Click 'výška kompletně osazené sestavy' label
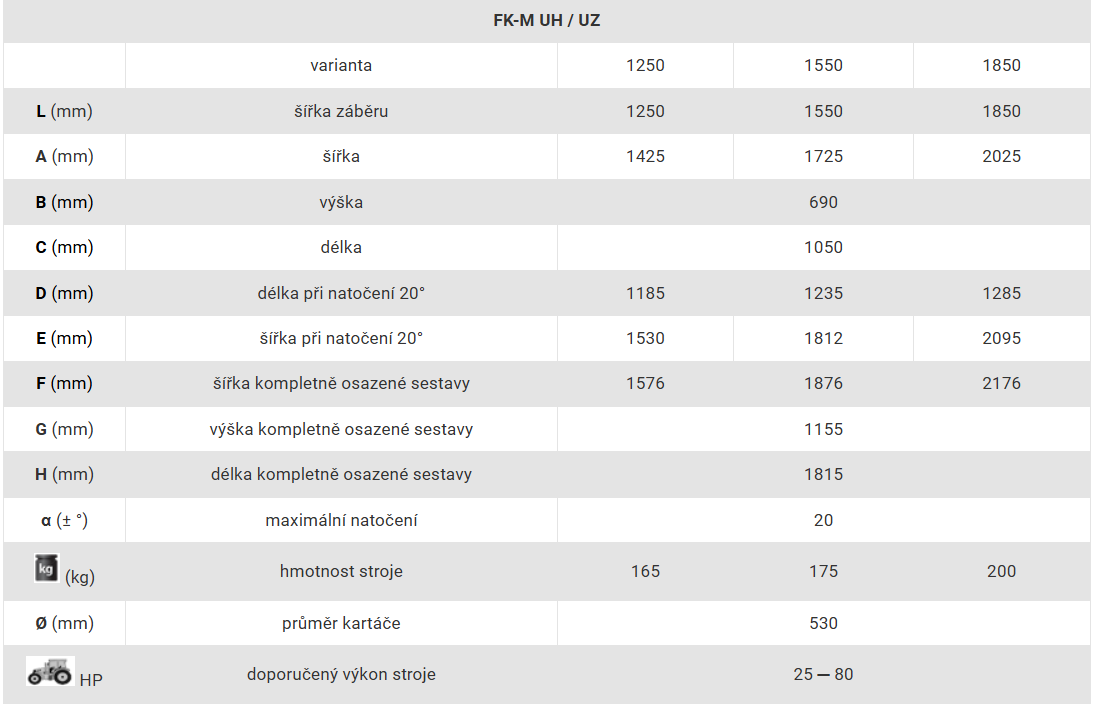1102x714 pixels. pyautogui.click(x=341, y=429)
